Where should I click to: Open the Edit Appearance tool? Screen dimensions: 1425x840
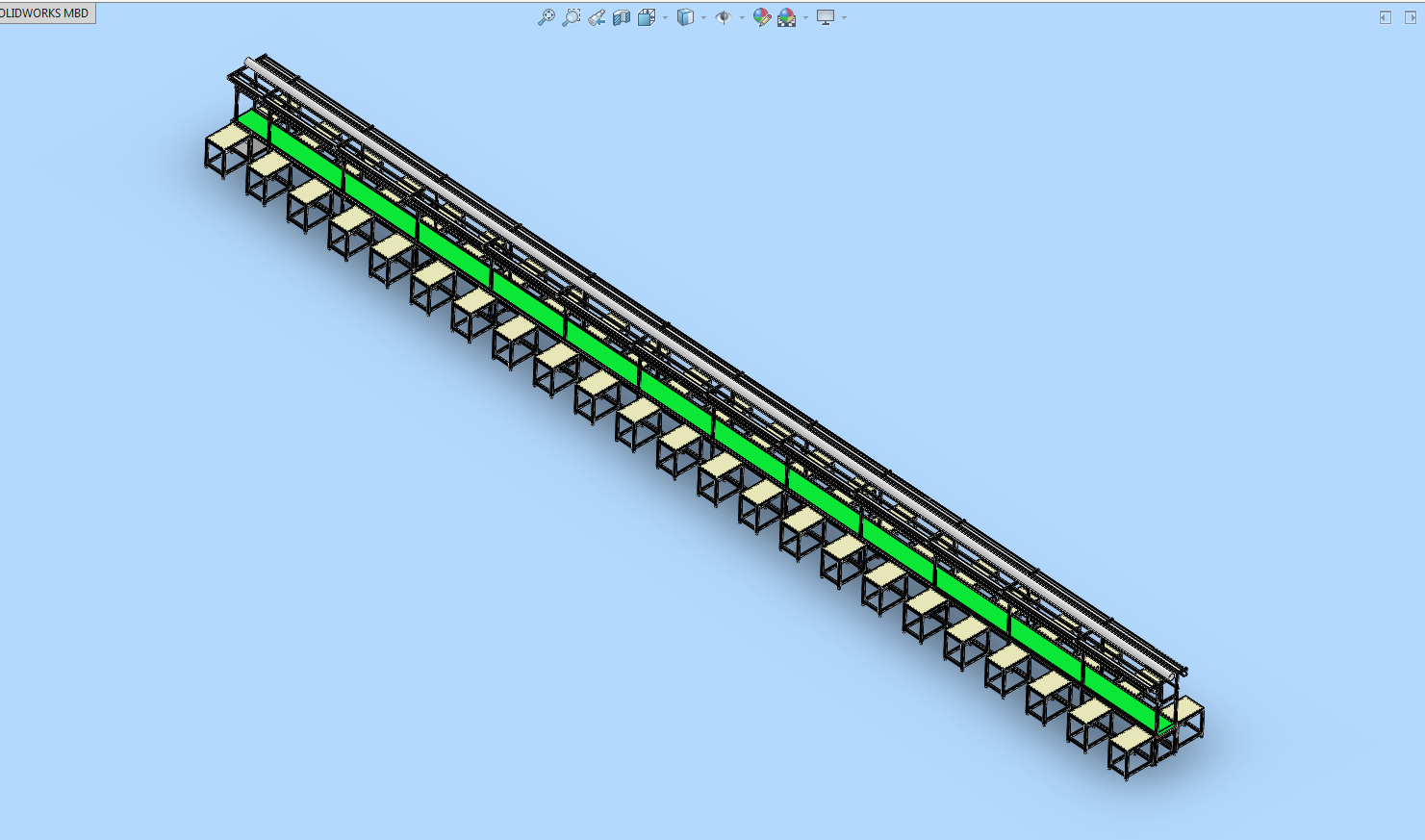[762, 17]
